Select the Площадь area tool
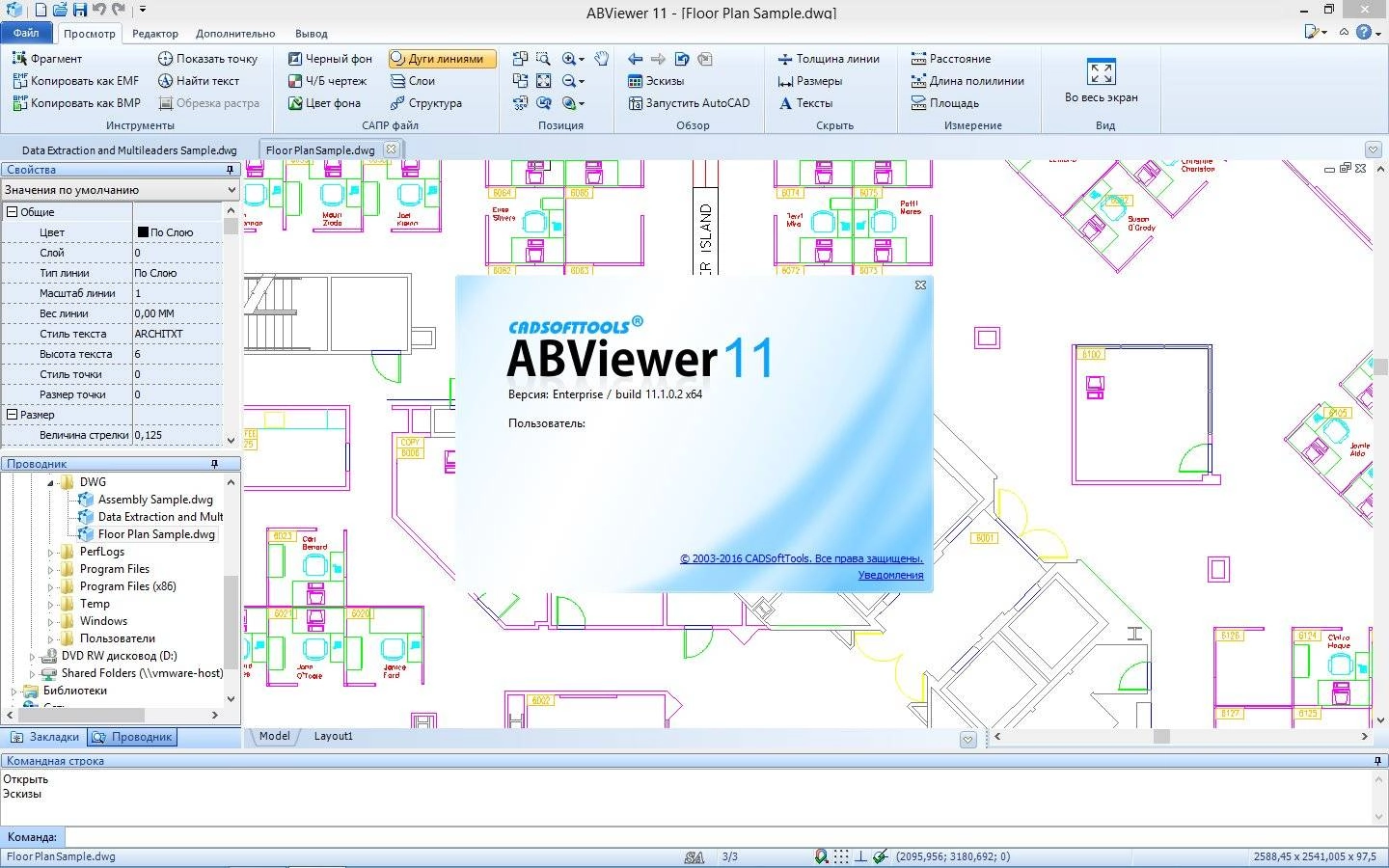The height and width of the screenshot is (868, 1389). click(x=944, y=103)
